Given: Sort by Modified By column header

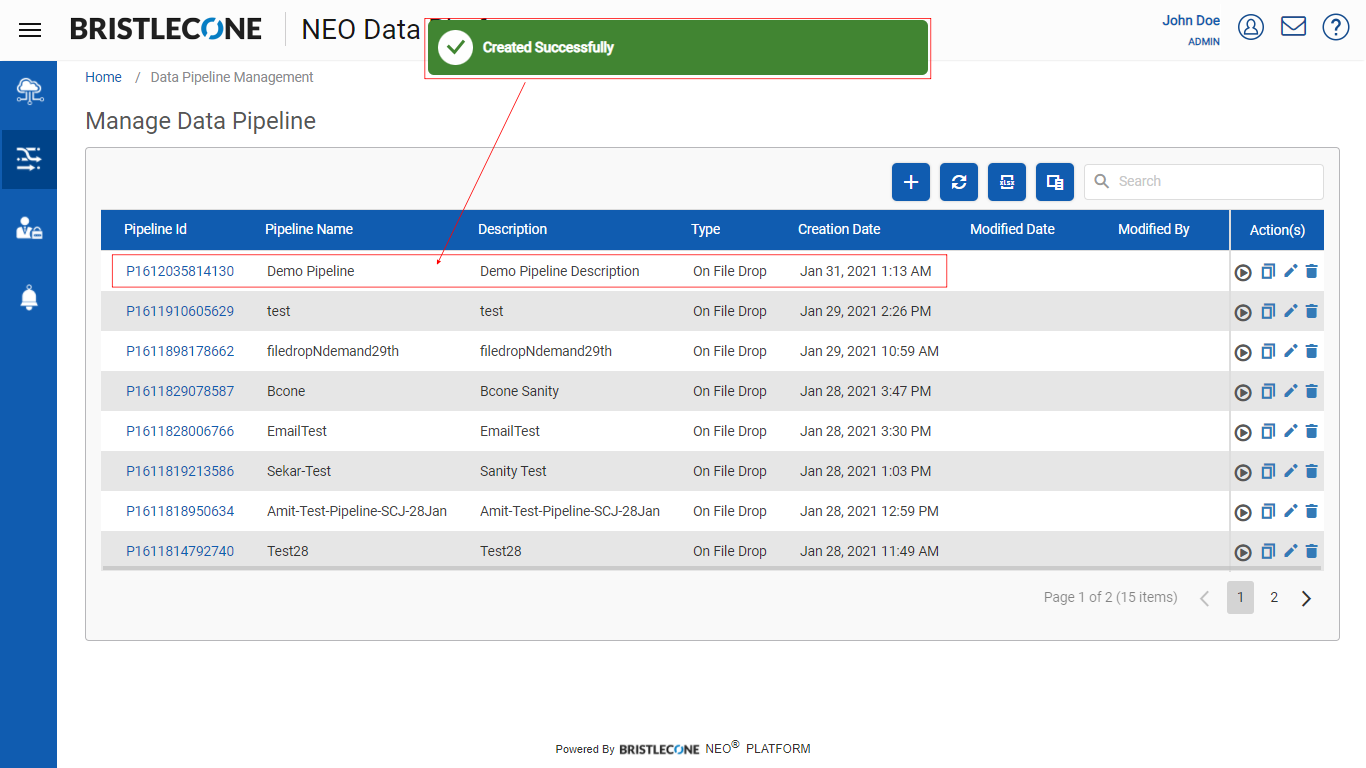Looking at the screenshot, I should coord(1153,229).
